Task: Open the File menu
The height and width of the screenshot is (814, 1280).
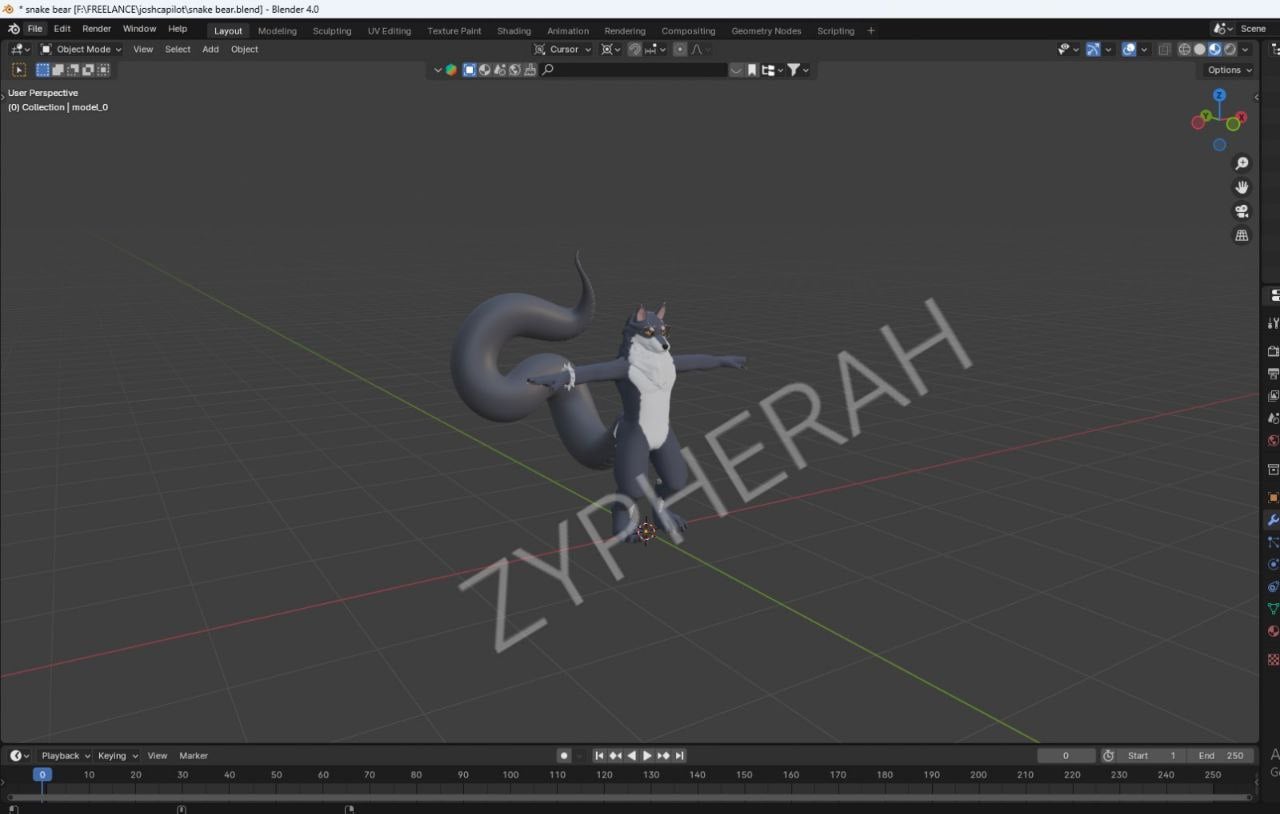Action: coord(35,29)
